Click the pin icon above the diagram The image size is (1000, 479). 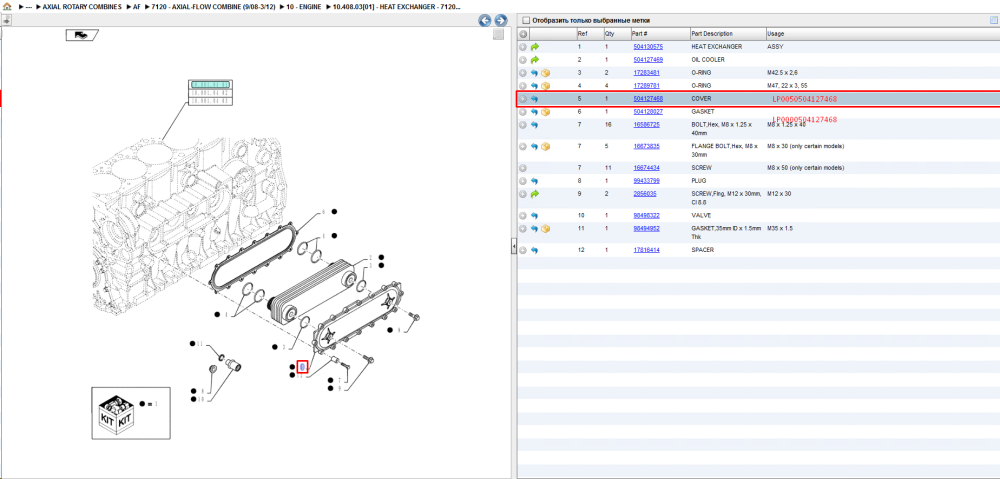6,20
